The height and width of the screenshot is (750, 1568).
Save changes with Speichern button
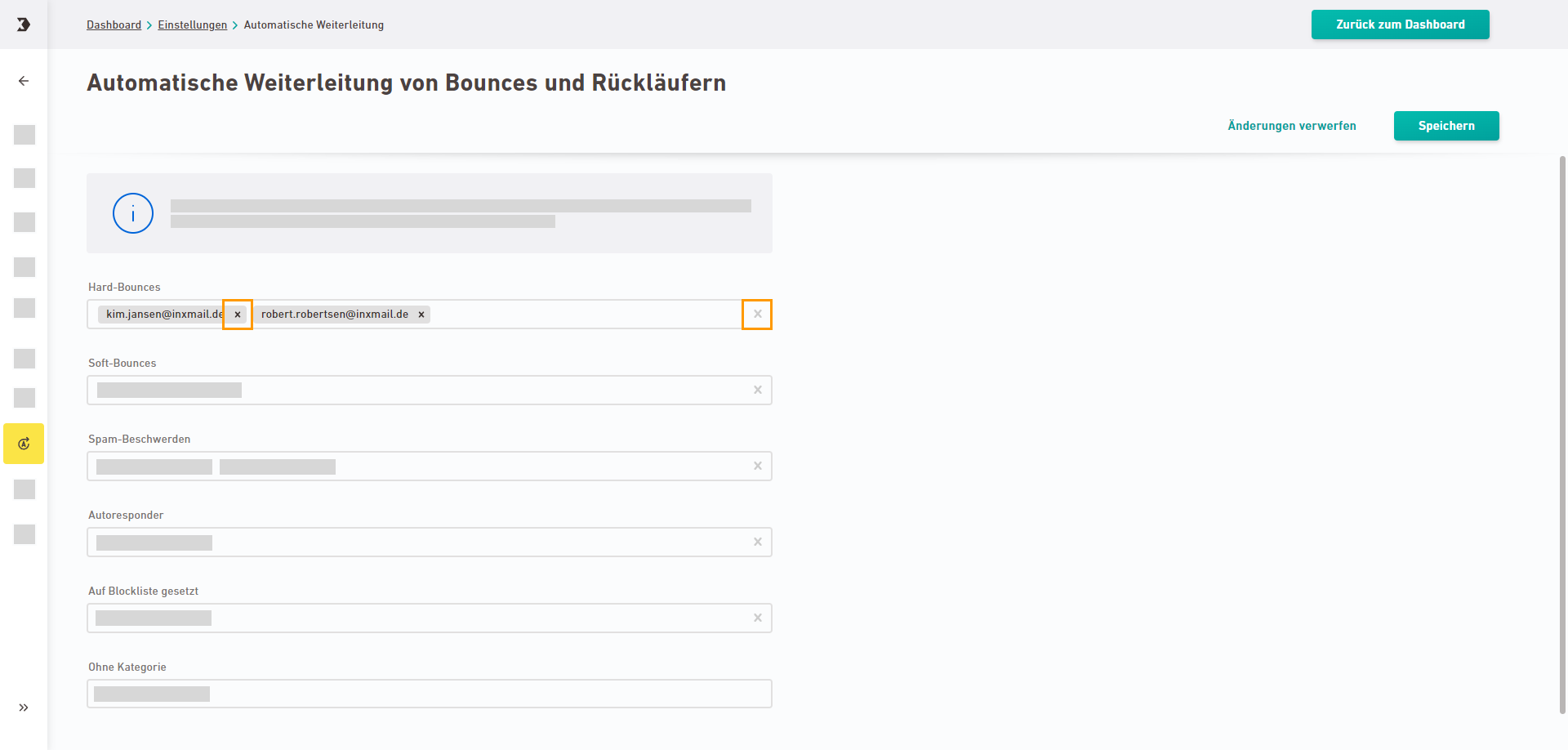click(x=1446, y=126)
